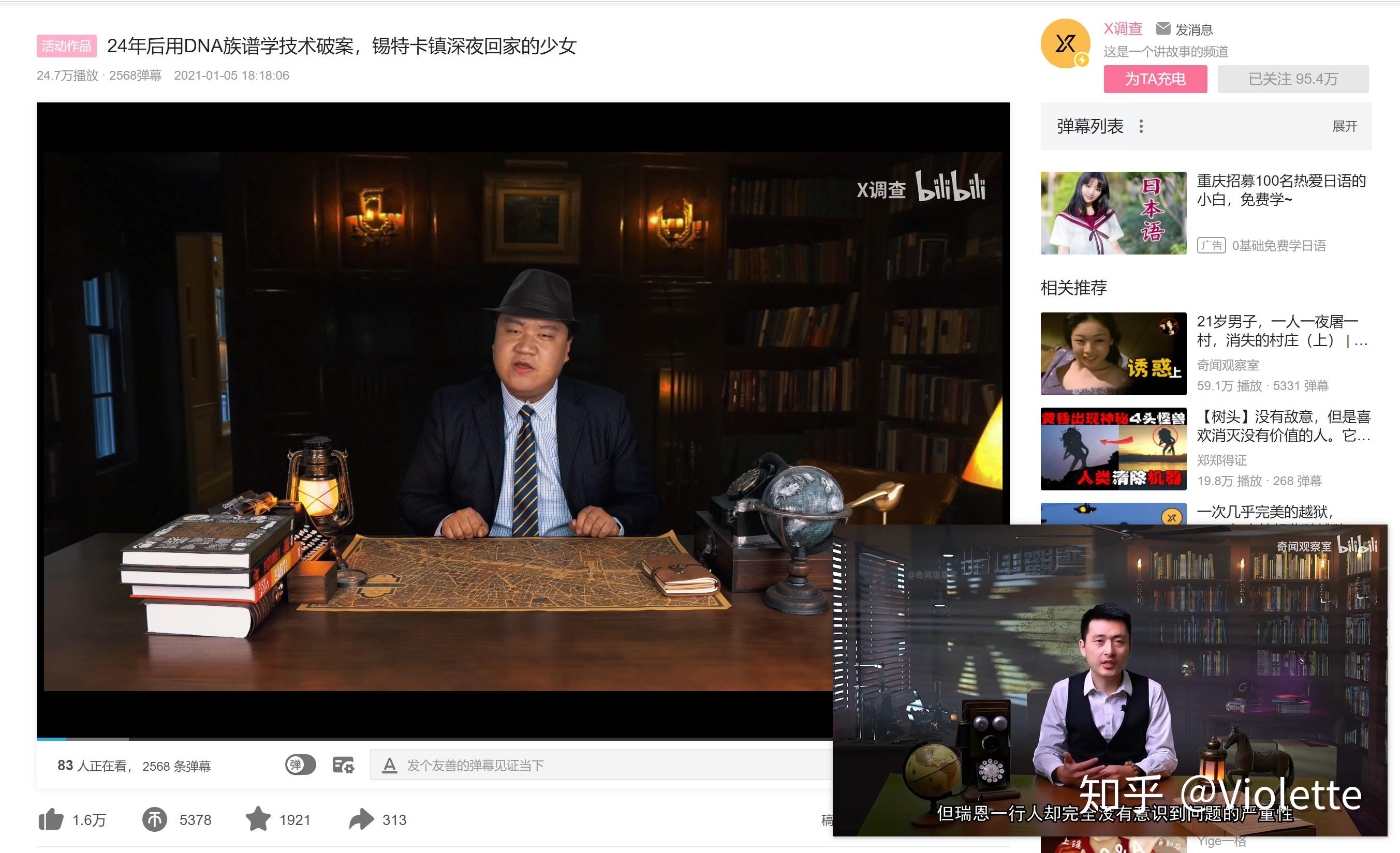Click the envelope icon next to 发消息
The width and height of the screenshot is (1400, 853).
[1164, 28]
